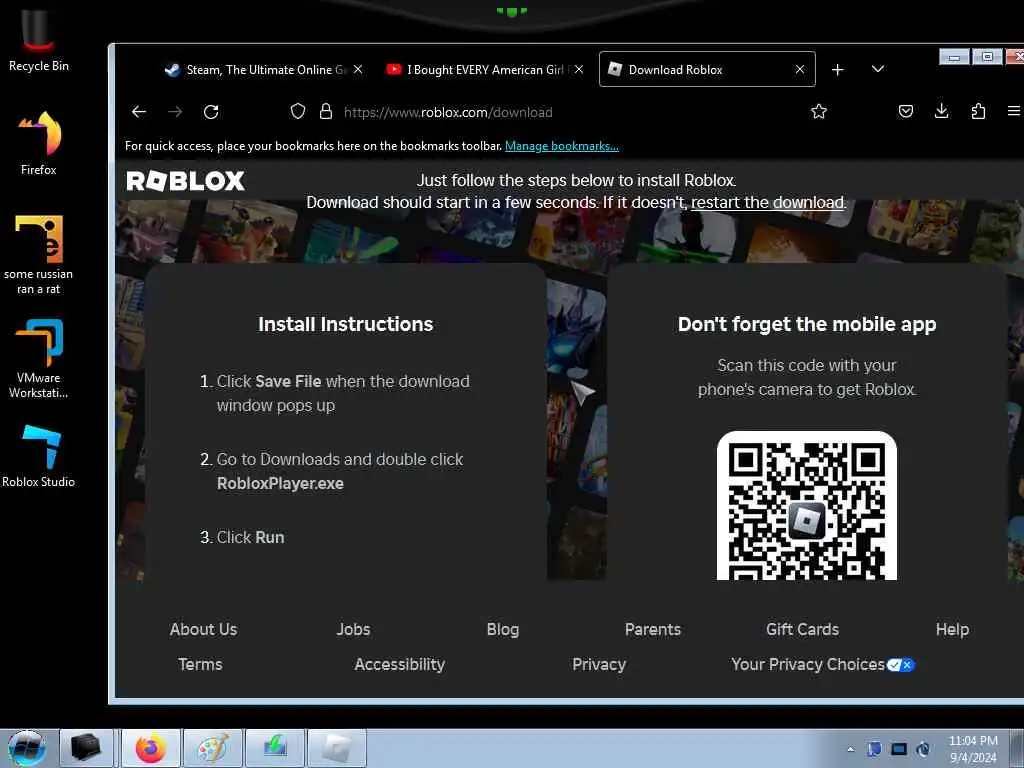
Task: Click the network tray icon
Action: pos(899,749)
